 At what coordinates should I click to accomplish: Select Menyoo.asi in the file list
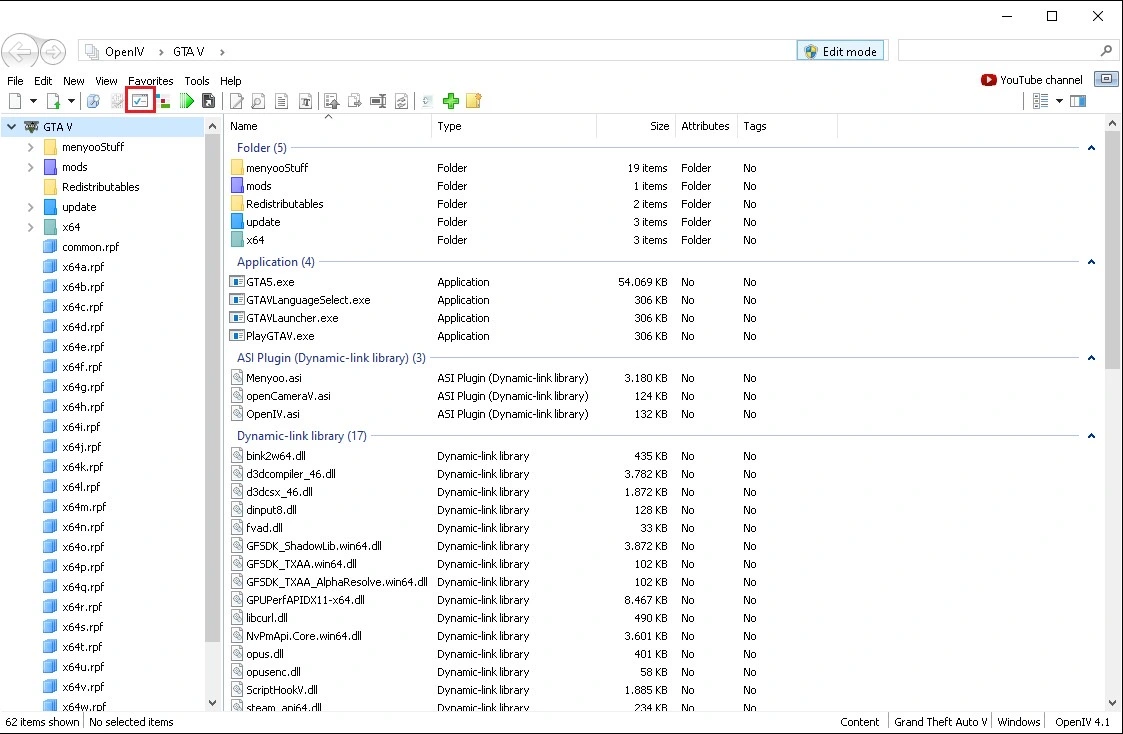click(274, 378)
